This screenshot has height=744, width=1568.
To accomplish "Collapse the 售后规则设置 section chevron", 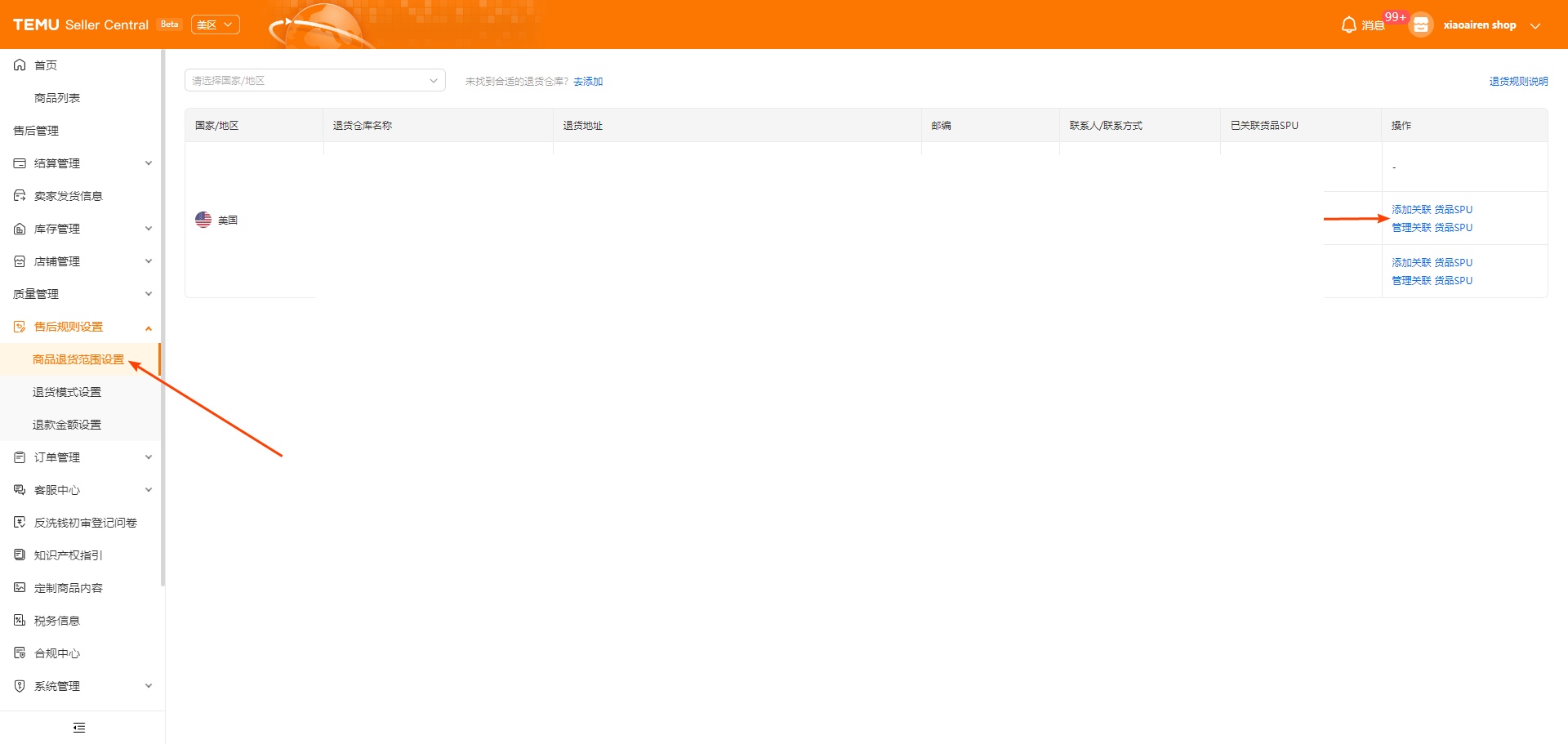I will point(149,327).
